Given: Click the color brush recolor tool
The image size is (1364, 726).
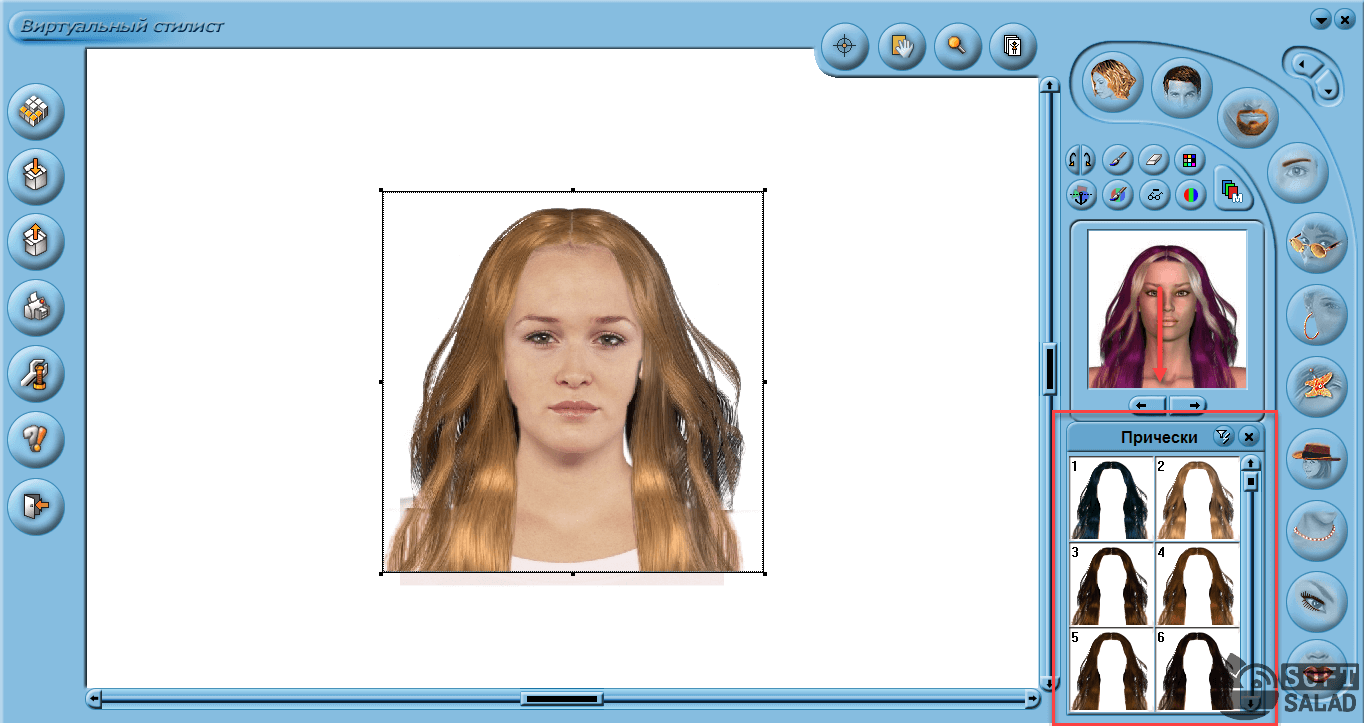Looking at the screenshot, I should point(1118,194).
